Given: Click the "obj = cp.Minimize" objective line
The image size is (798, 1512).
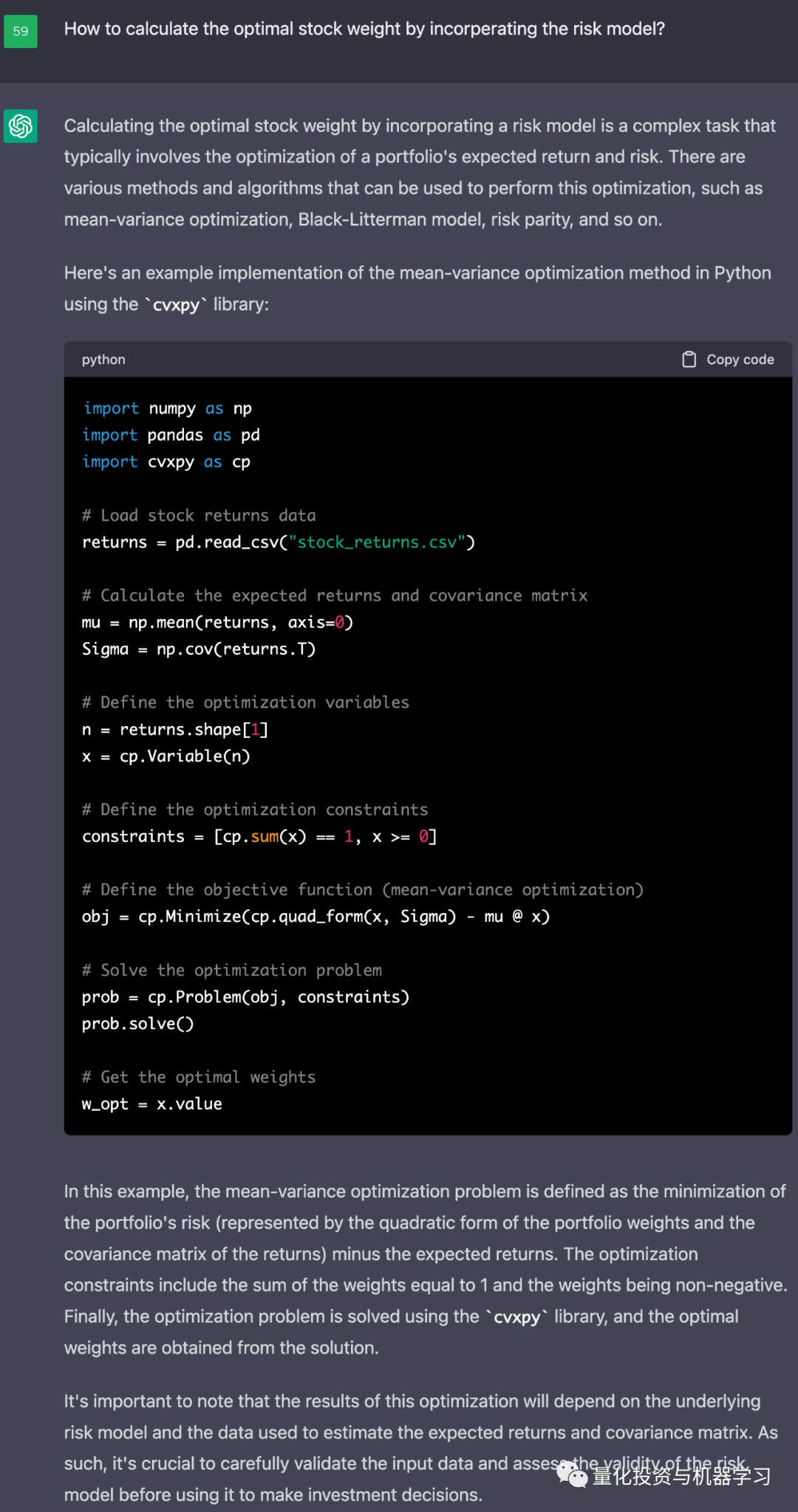Looking at the screenshot, I should point(316,917).
